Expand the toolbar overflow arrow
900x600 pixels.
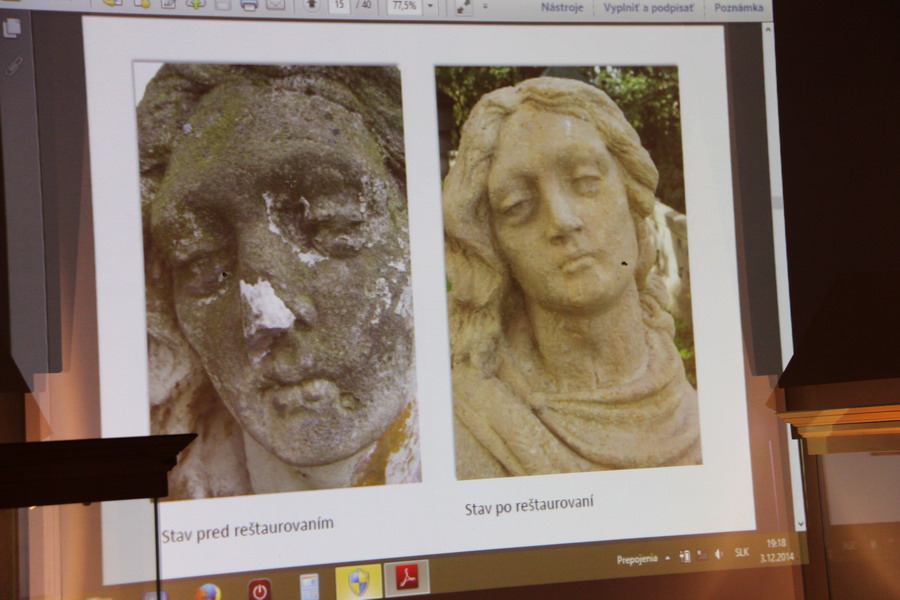(x=485, y=7)
